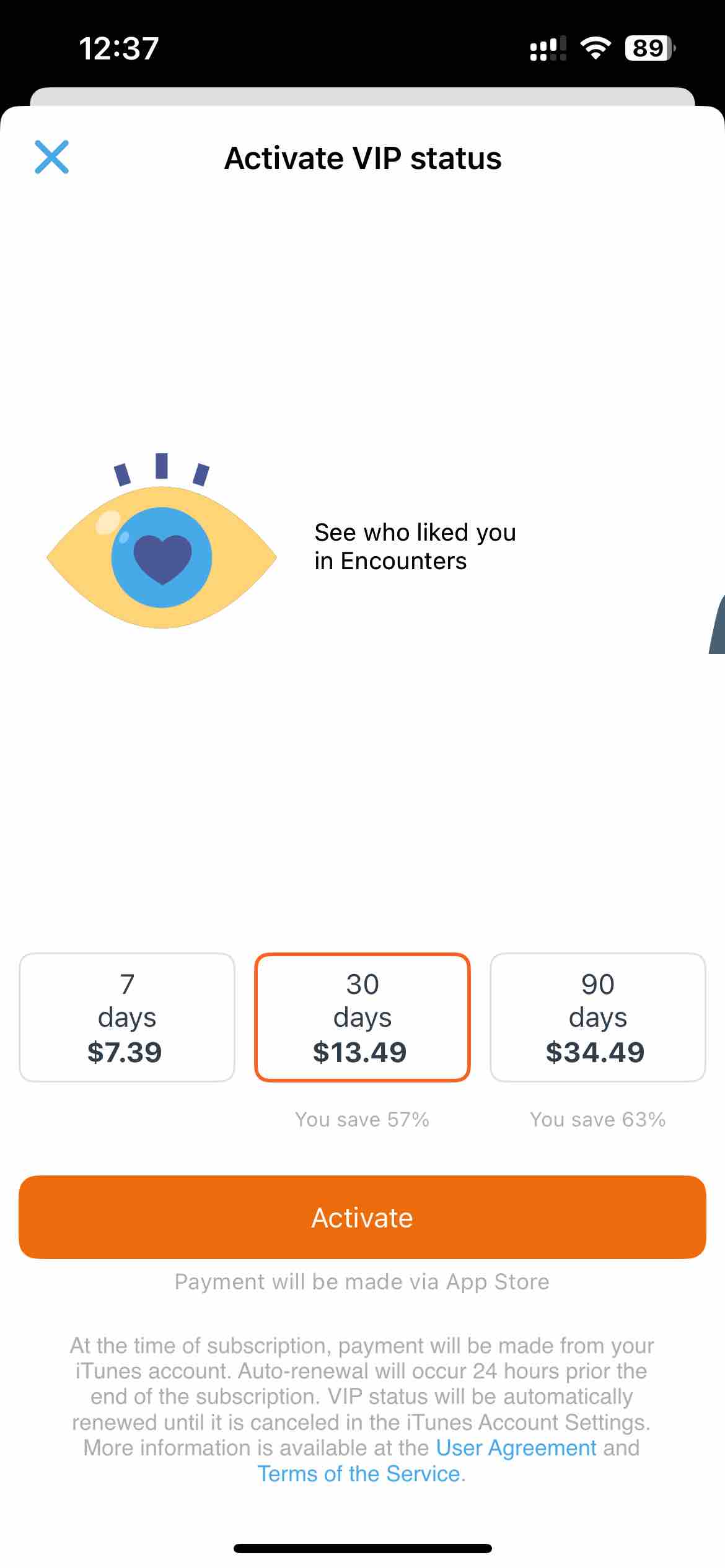Tap the blue iris heart illustration
725x1568 pixels.
point(162,557)
